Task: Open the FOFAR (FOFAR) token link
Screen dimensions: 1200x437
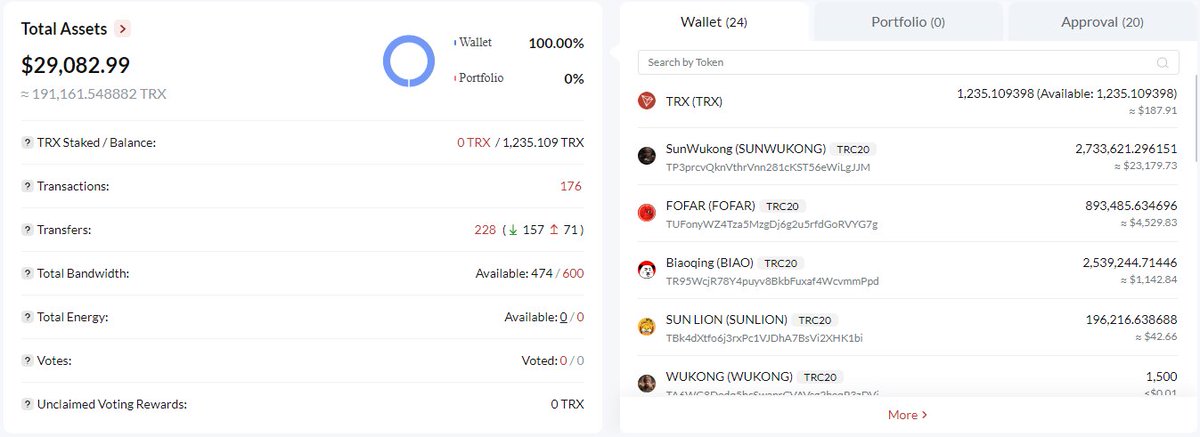Action: tap(711, 206)
